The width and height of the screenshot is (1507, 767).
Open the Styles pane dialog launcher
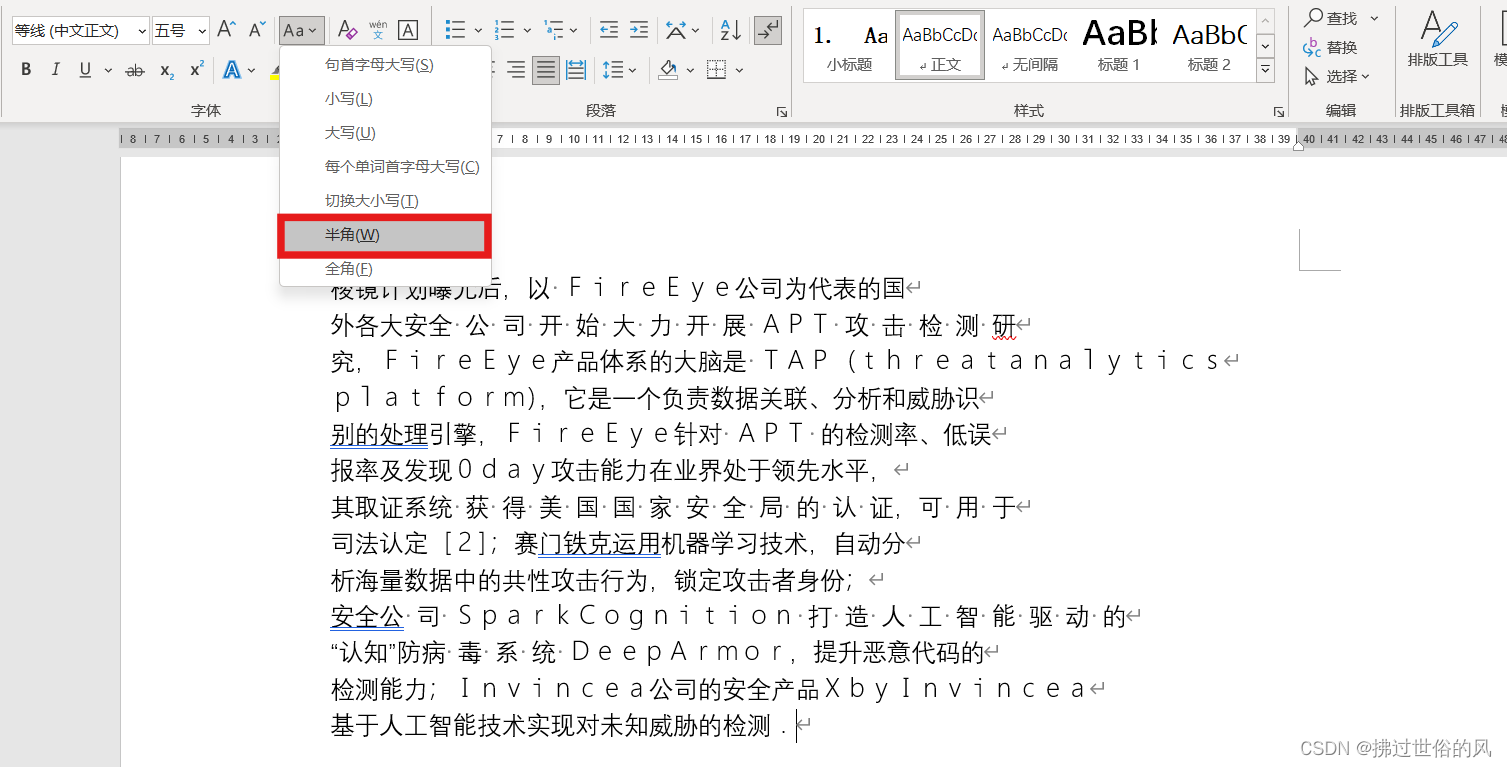1278,111
